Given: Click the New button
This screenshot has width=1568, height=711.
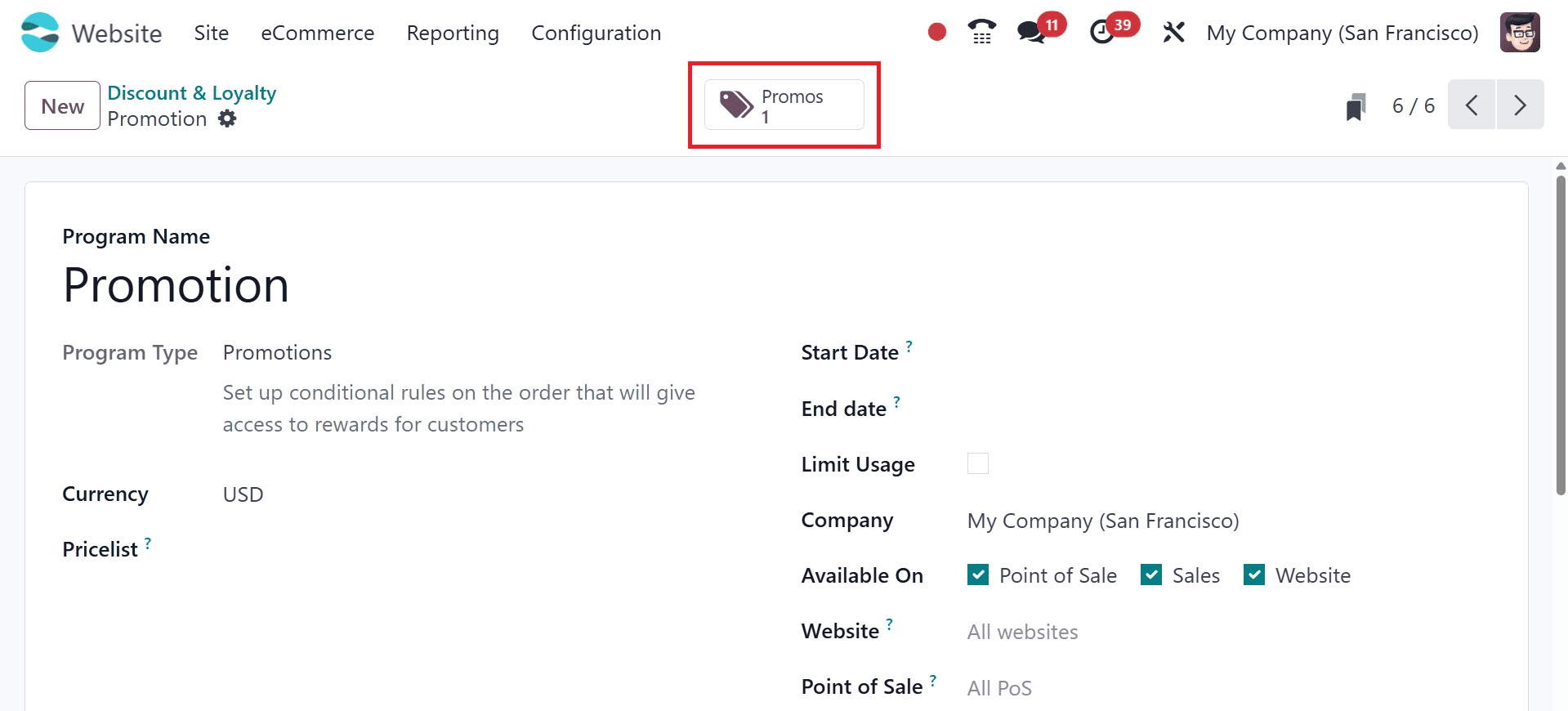Looking at the screenshot, I should tap(63, 105).
